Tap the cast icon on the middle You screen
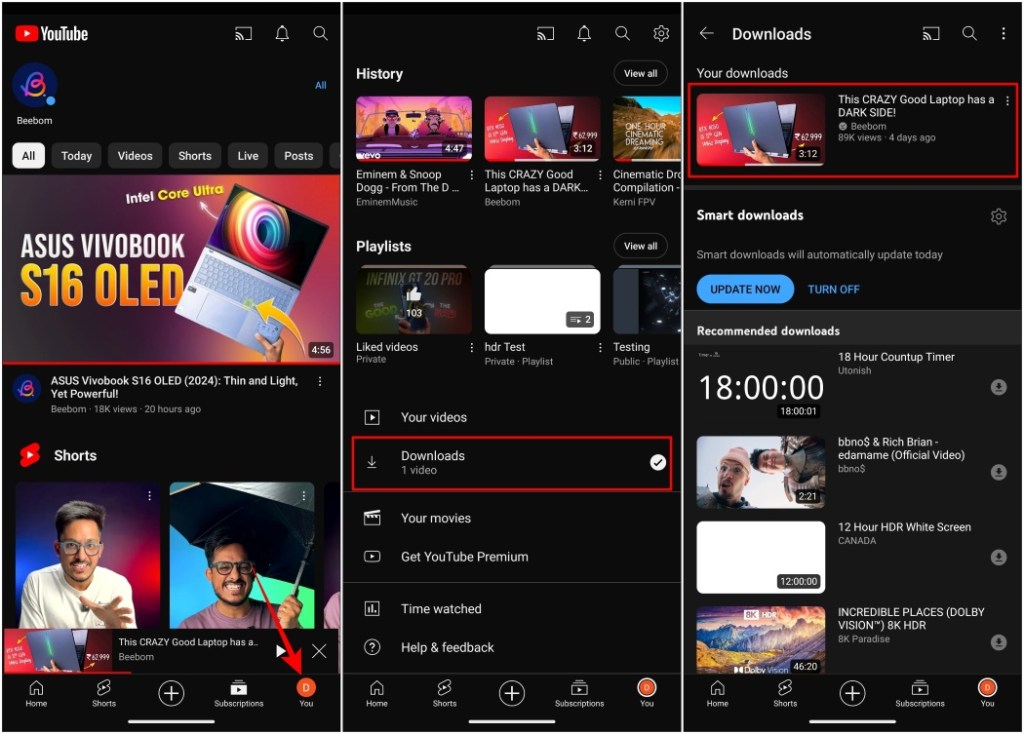 point(545,33)
